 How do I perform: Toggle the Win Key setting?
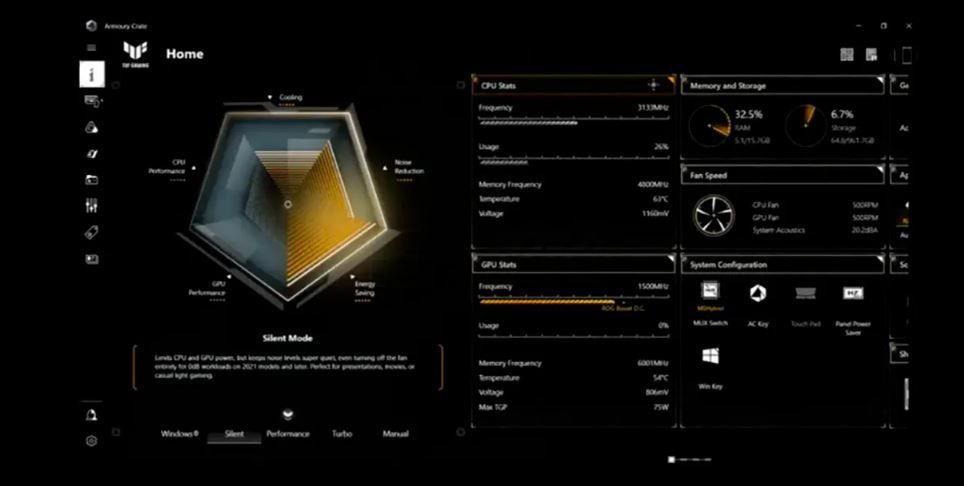point(711,356)
